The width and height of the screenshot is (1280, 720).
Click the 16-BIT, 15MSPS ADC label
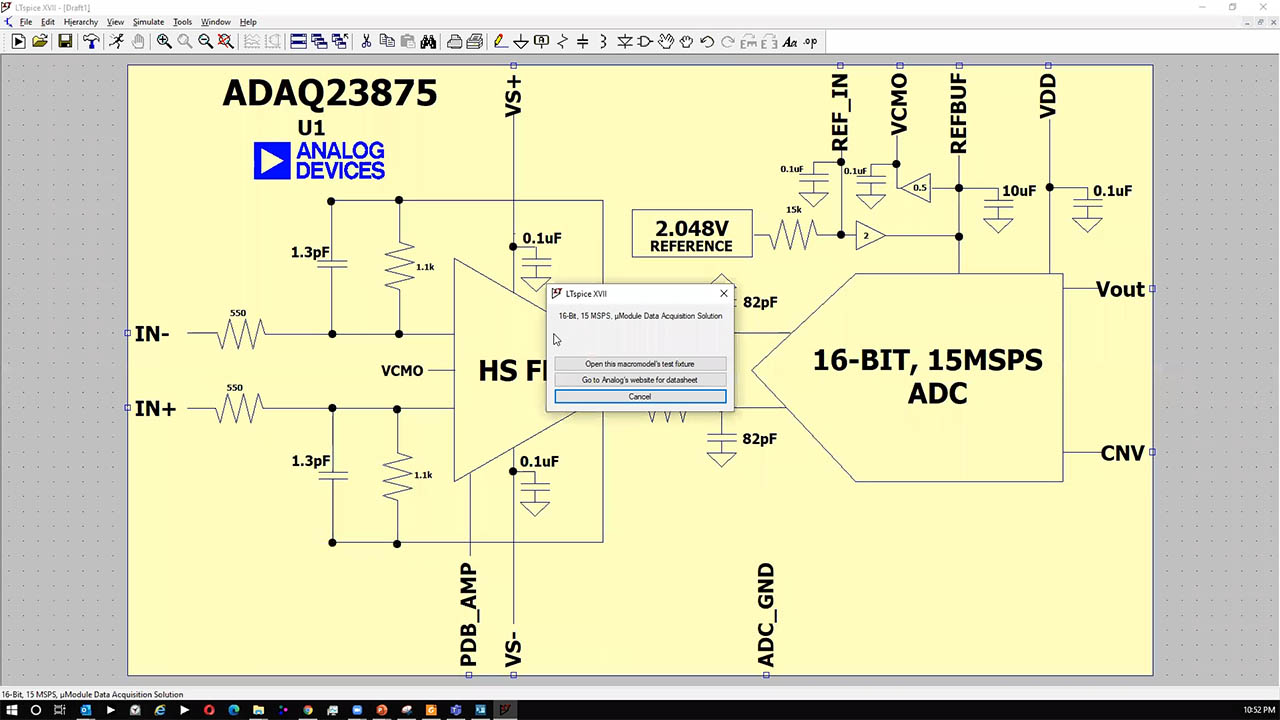(927, 376)
